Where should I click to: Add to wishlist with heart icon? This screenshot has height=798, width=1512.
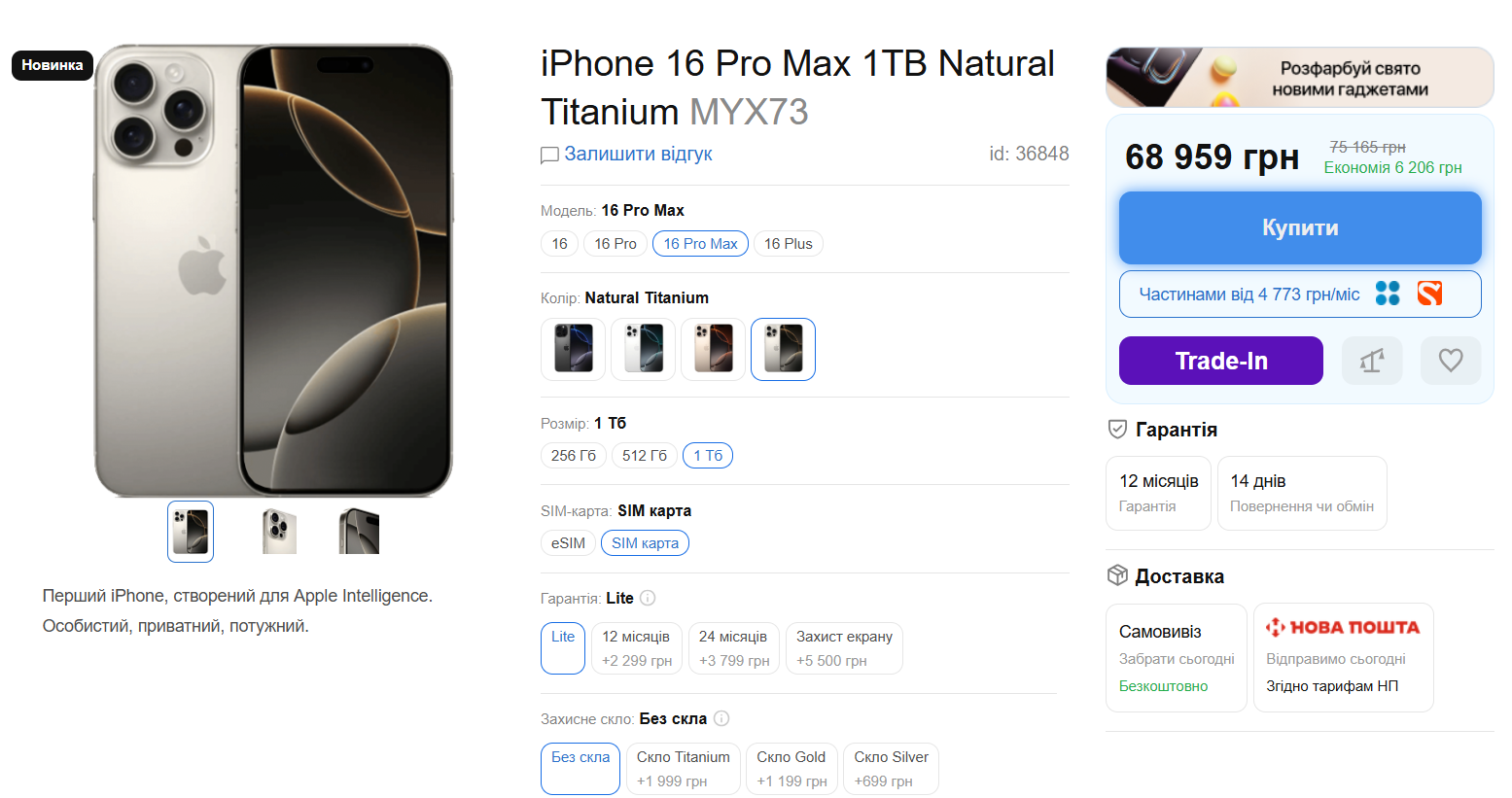point(1451,361)
